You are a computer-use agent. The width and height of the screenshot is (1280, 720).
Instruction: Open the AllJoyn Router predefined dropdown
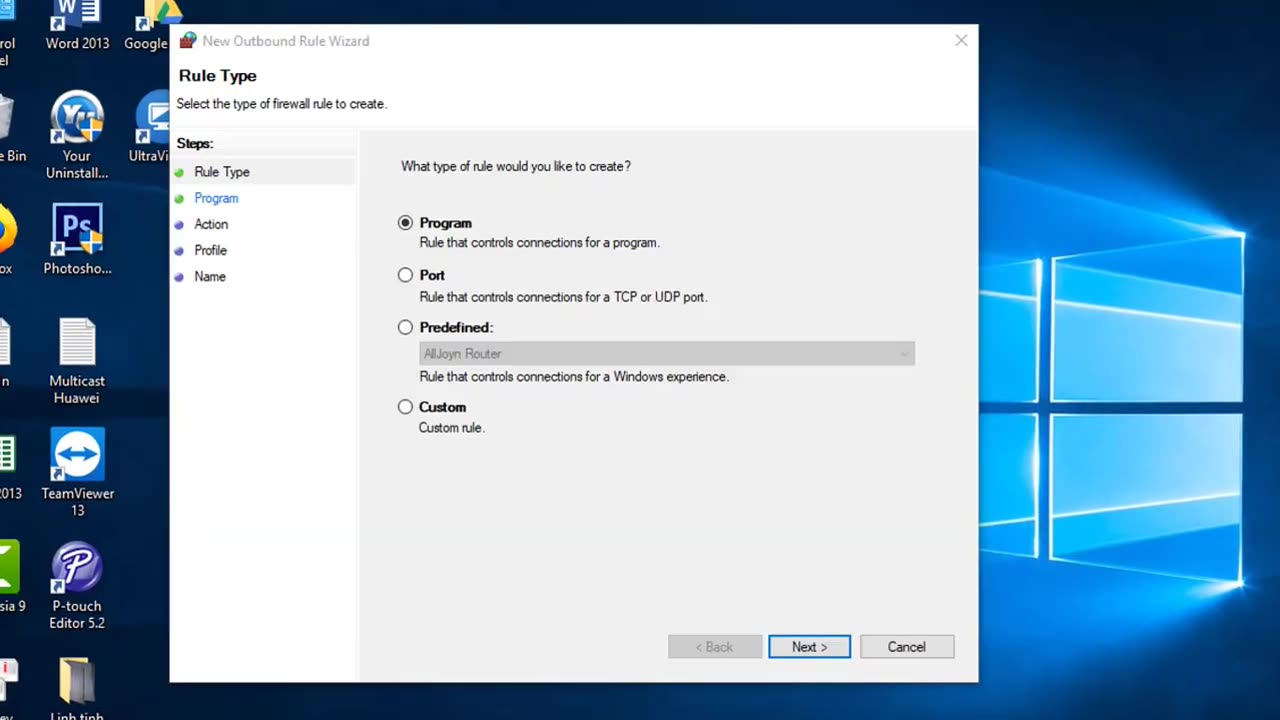(667, 354)
